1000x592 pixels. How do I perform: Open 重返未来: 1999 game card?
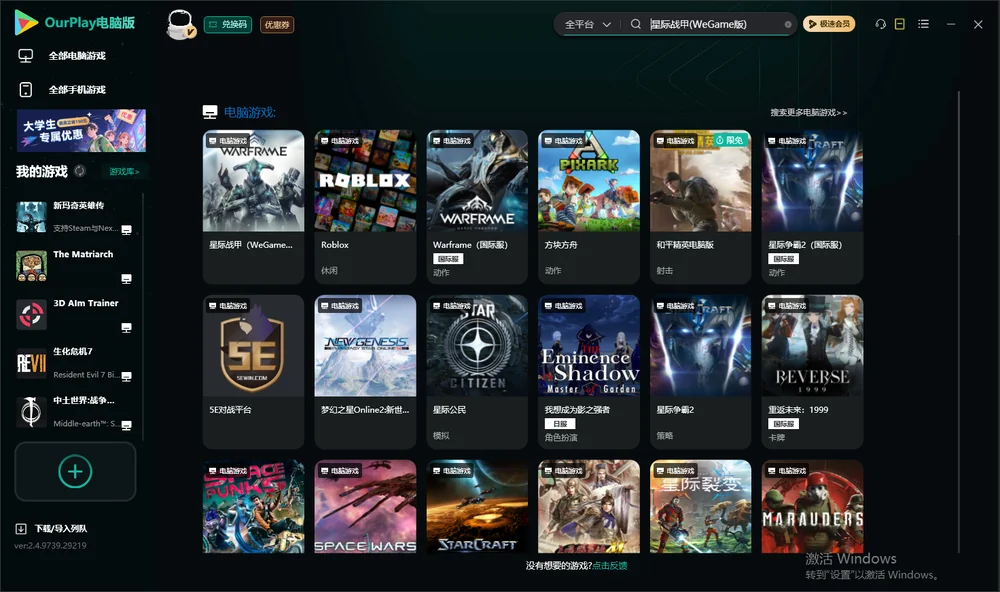(812, 372)
